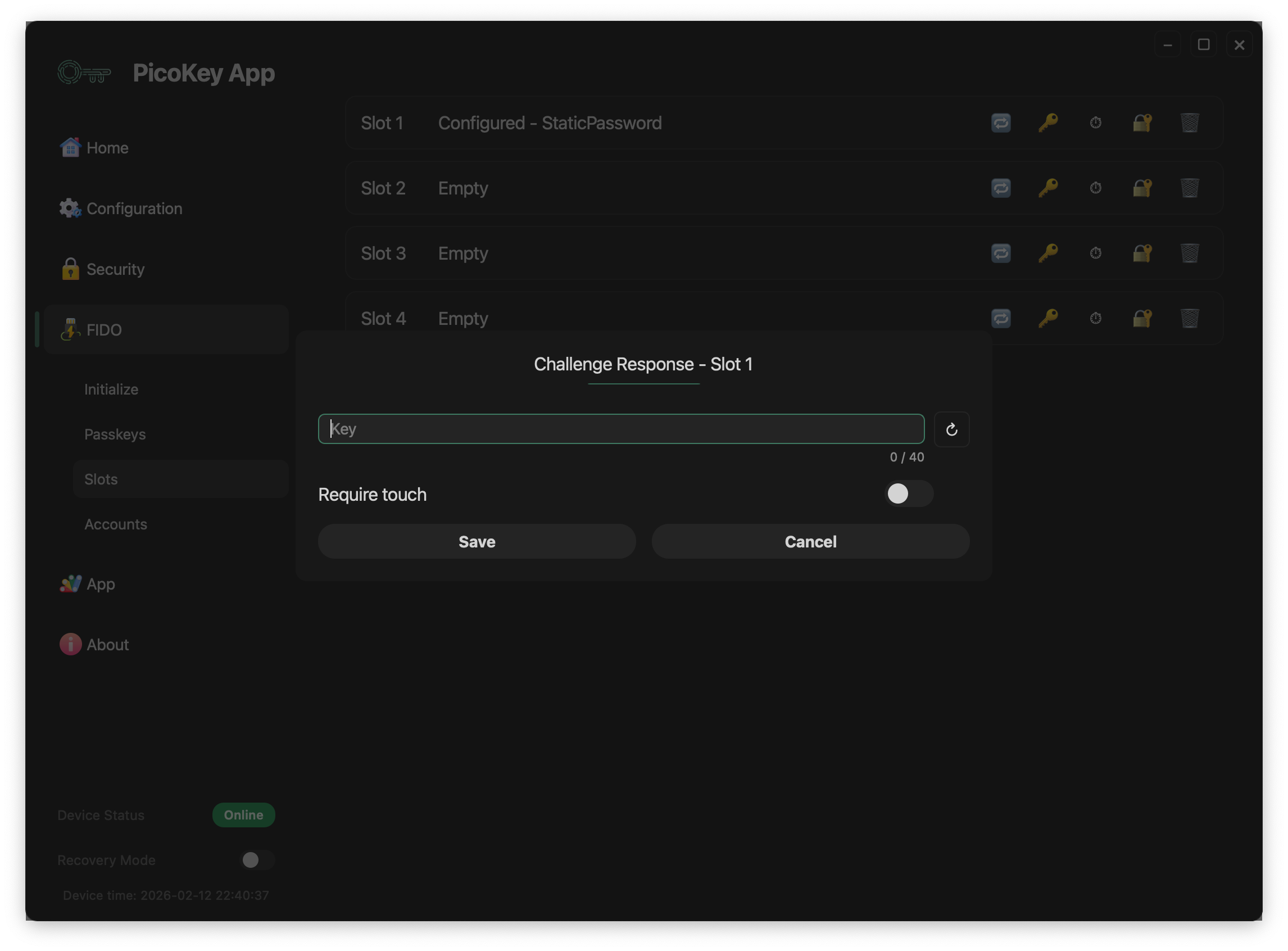The image size is (1288, 951).
Task: Open the About page
Action: pos(107,645)
